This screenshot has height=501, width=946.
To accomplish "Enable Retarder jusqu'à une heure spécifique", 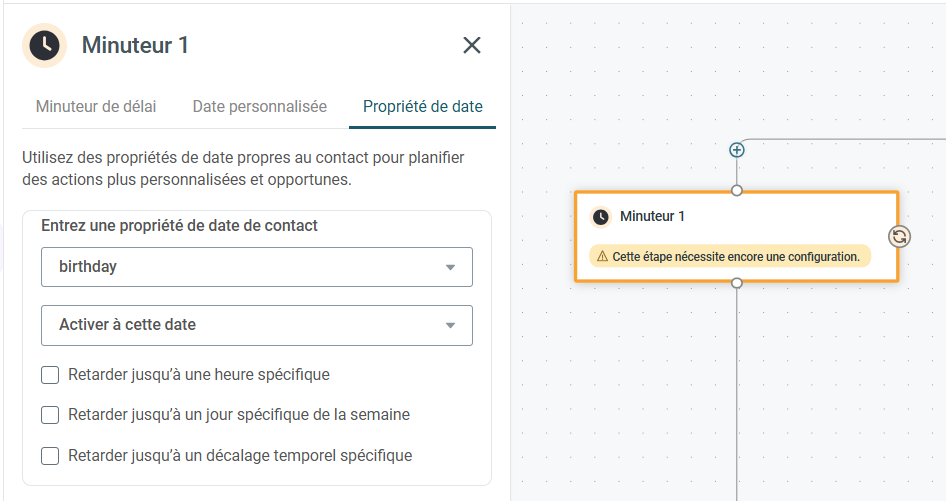I will tap(50, 375).
